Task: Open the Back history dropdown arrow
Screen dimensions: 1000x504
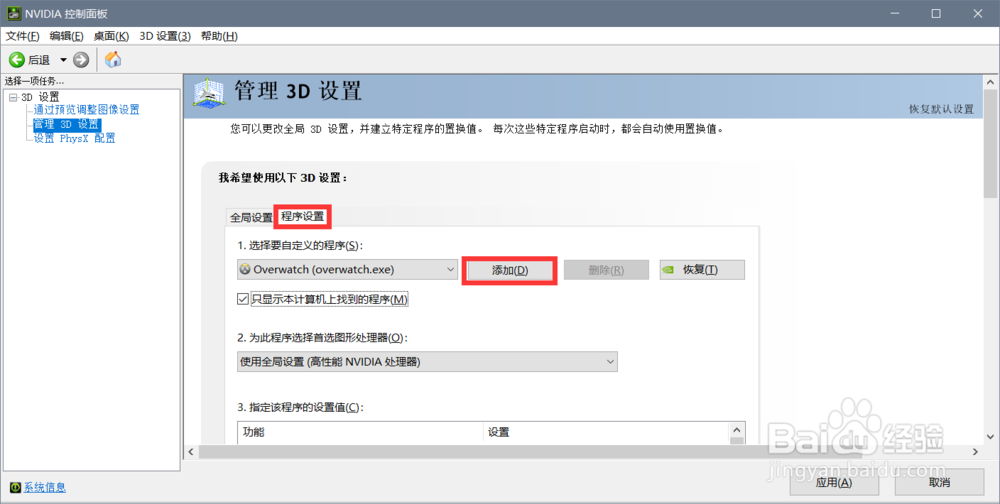Action: coord(63,60)
